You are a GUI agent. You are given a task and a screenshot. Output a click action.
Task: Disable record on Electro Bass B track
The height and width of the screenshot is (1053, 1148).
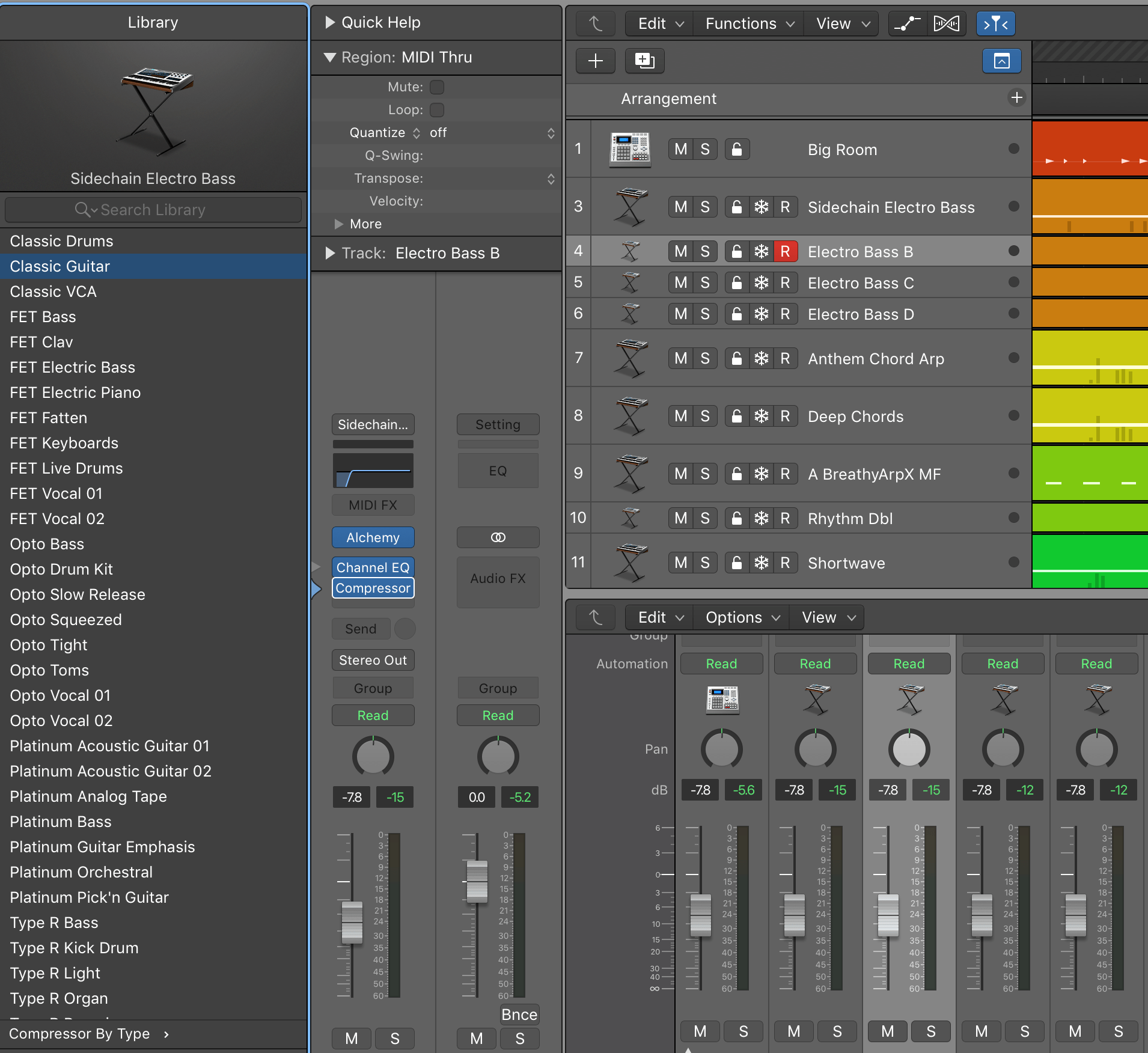pyautogui.click(x=785, y=251)
